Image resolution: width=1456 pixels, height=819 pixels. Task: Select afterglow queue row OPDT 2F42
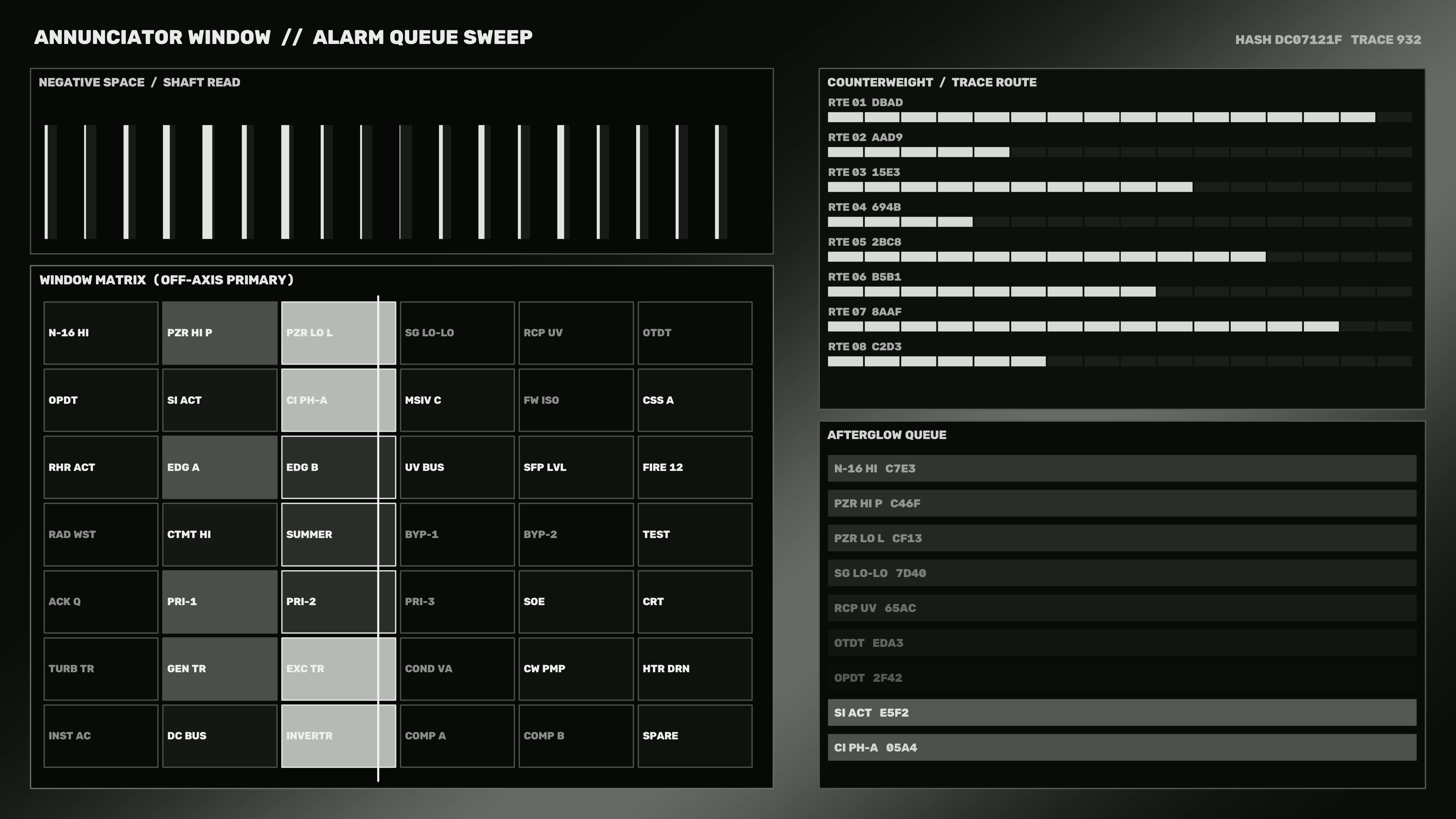click(x=1122, y=678)
